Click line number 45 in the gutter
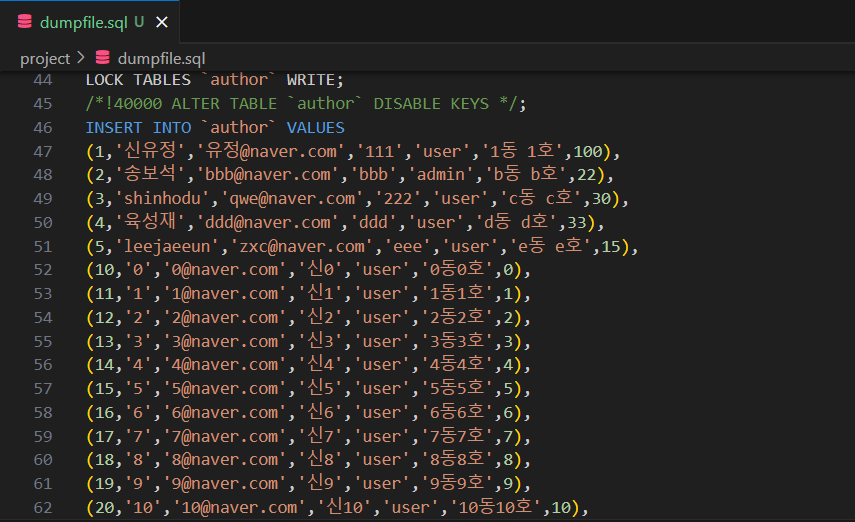Screen dimensions: 855x522 [43, 104]
